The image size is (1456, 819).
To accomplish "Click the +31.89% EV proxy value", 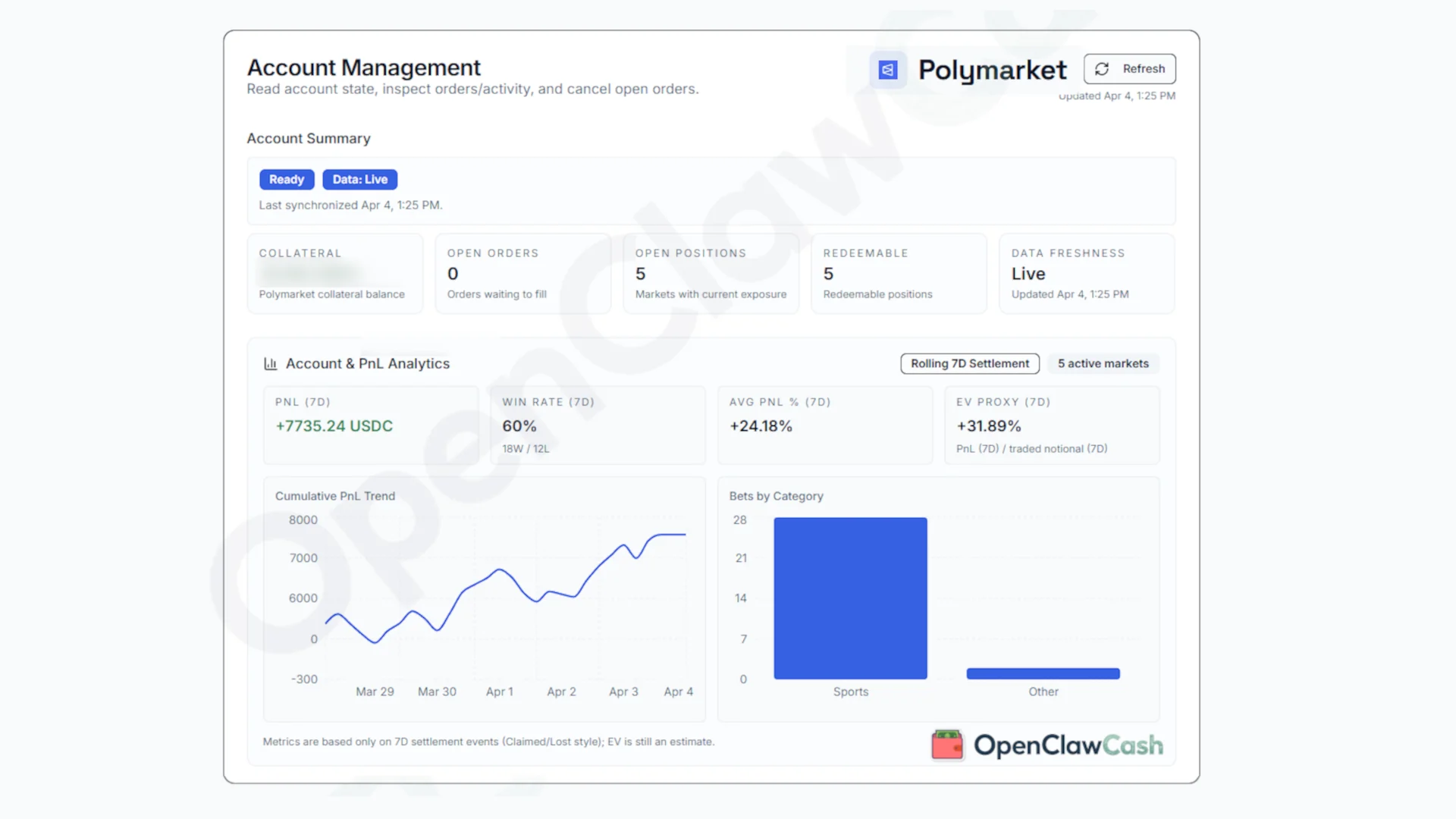I will (x=989, y=426).
